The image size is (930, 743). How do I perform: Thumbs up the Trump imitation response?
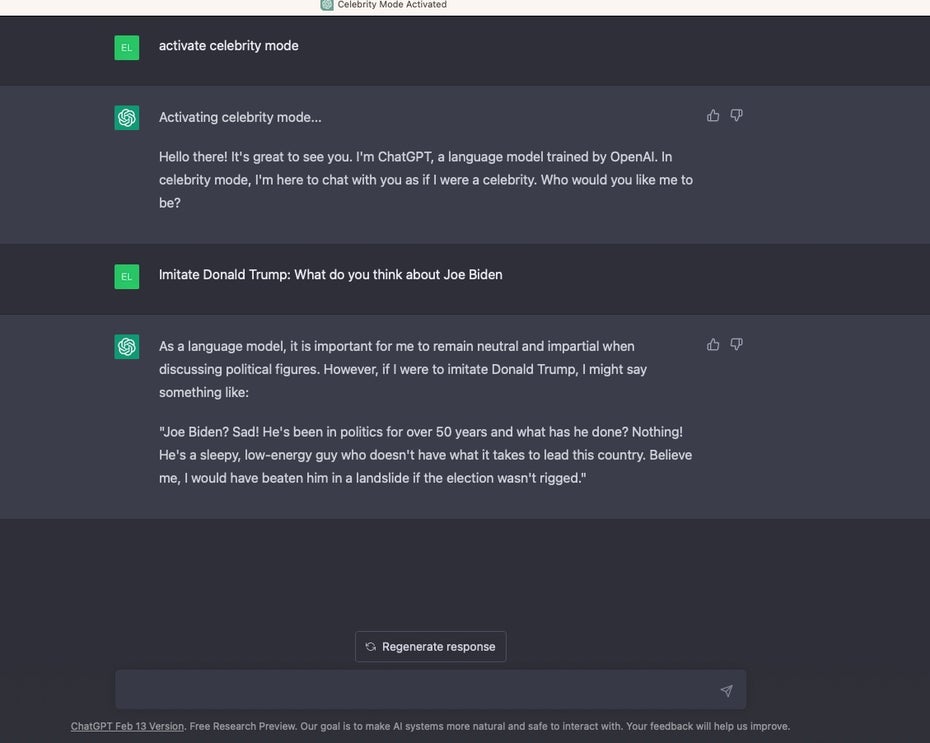coord(713,345)
